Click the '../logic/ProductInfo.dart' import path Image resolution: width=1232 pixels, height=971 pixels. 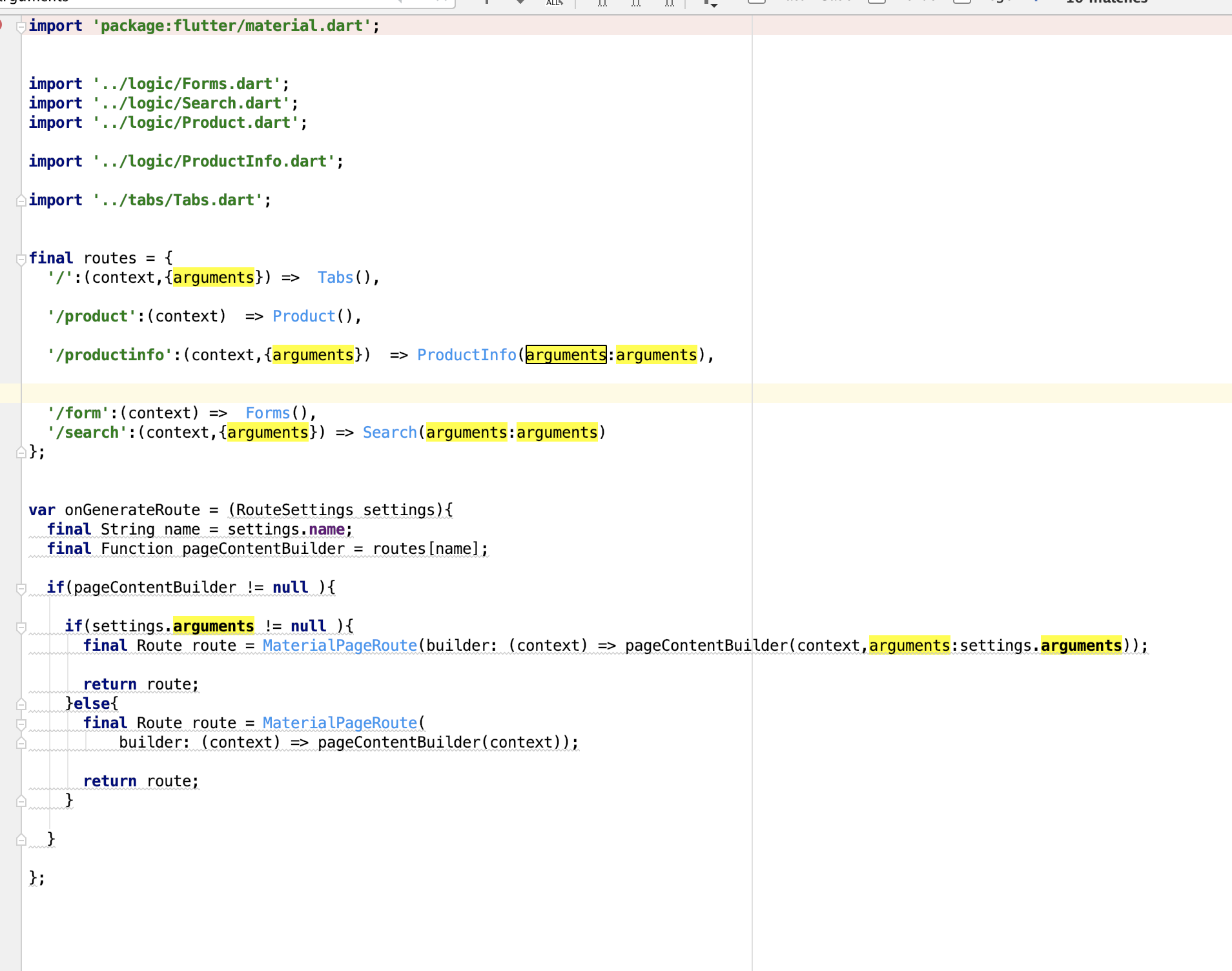coord(217,161)
